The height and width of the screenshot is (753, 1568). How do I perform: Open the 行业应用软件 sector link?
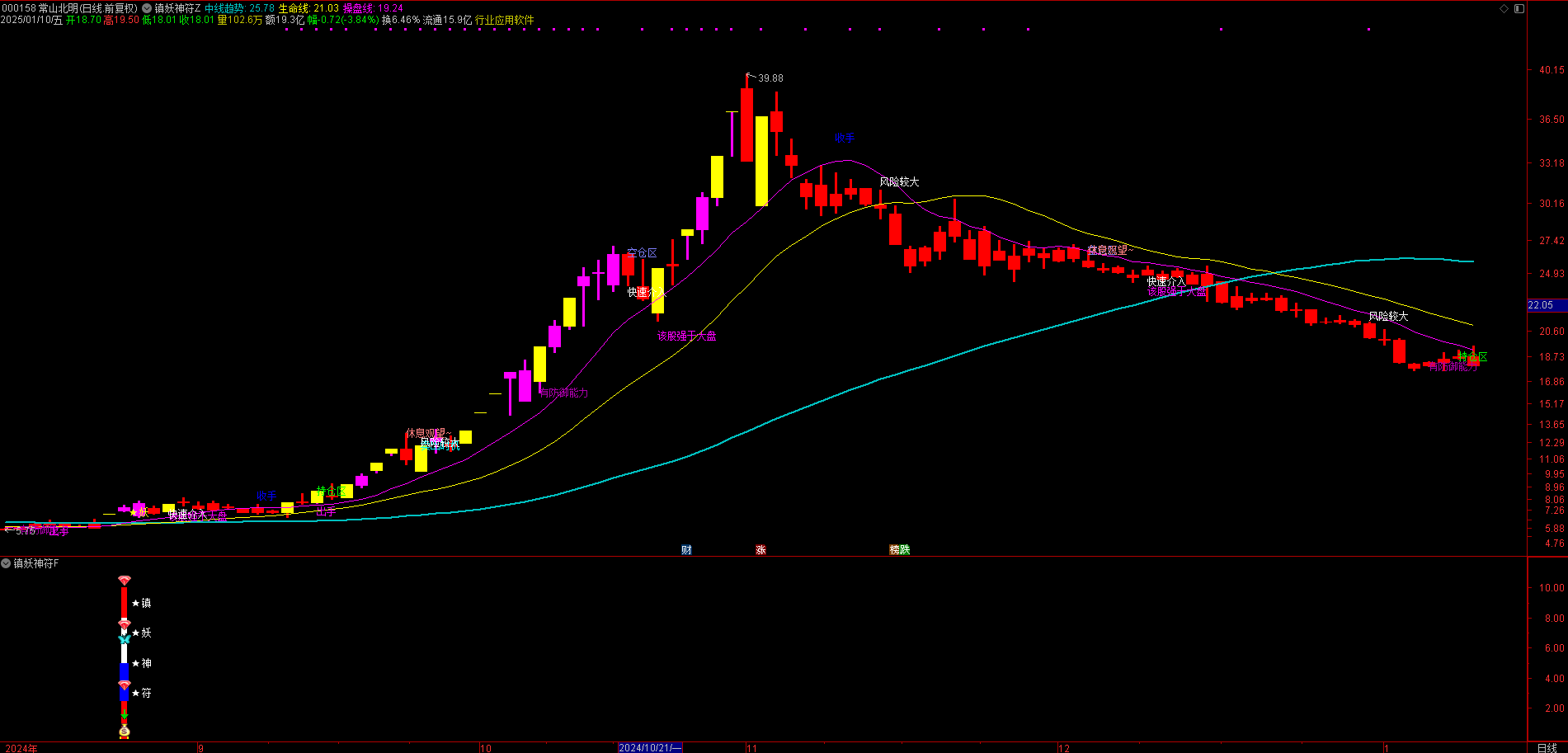point(505,20)
